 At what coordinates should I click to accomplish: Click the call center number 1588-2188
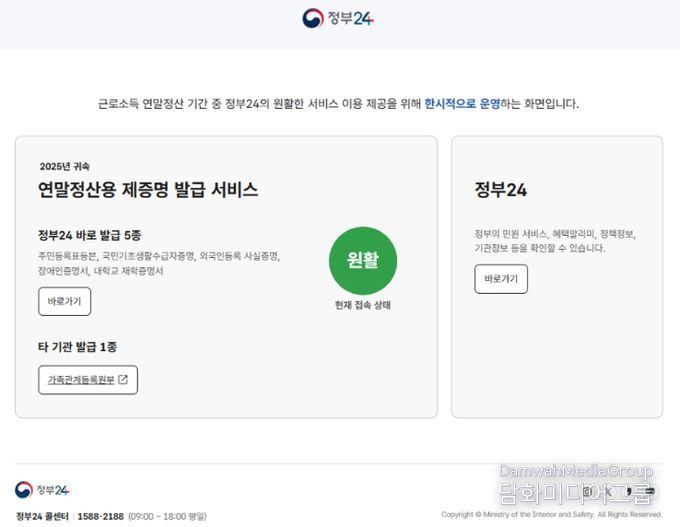coord(100,516)
